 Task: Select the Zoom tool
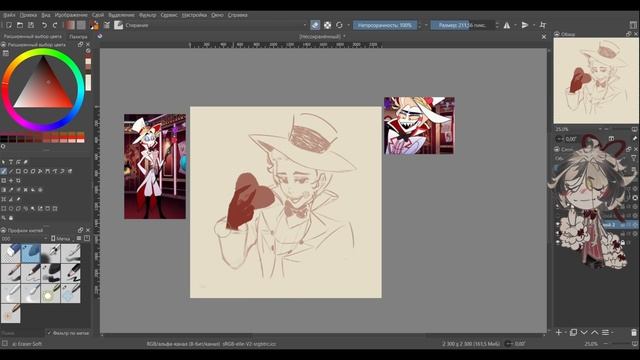tap(4, 218)
